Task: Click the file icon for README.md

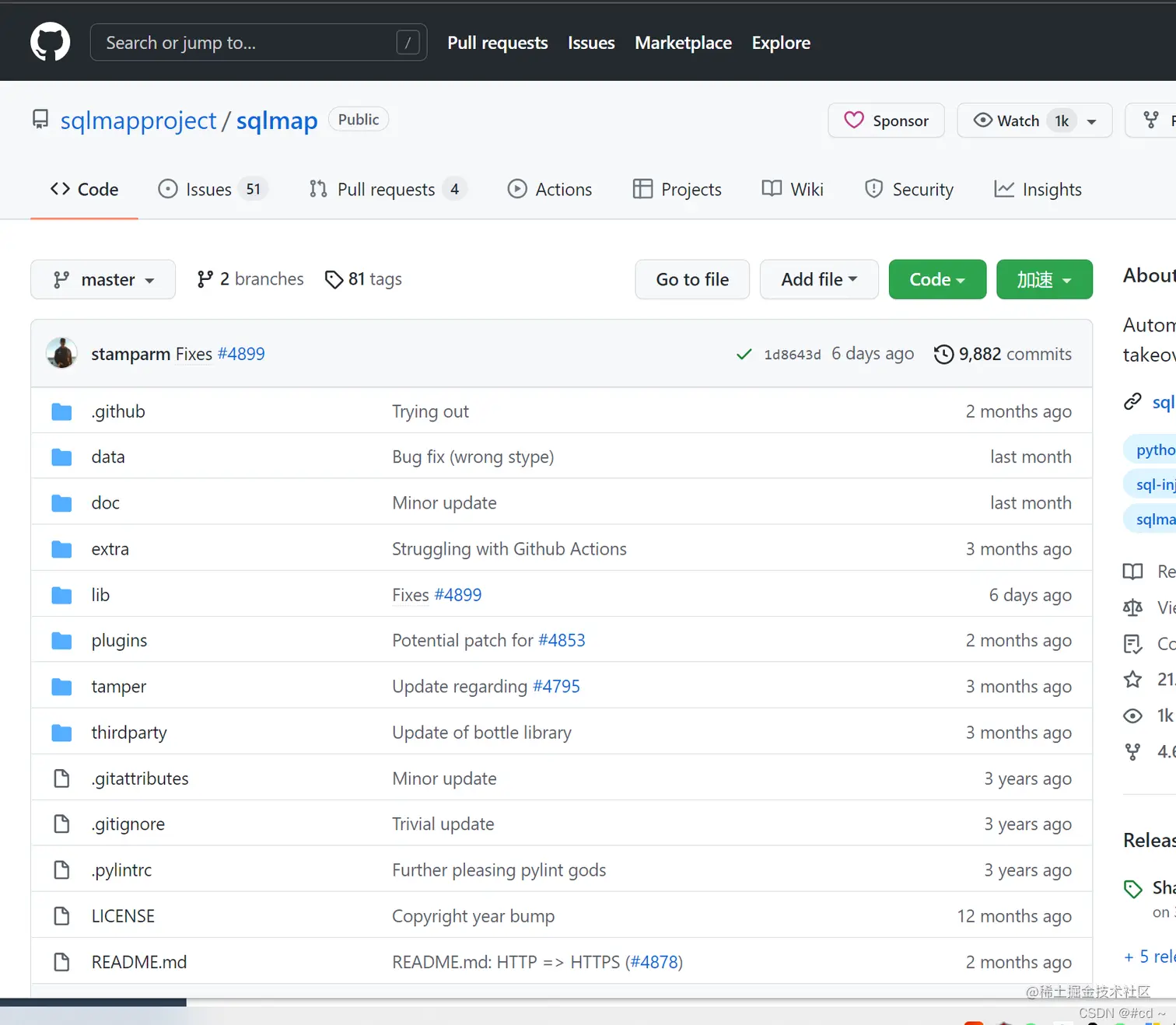Action: 61,962
